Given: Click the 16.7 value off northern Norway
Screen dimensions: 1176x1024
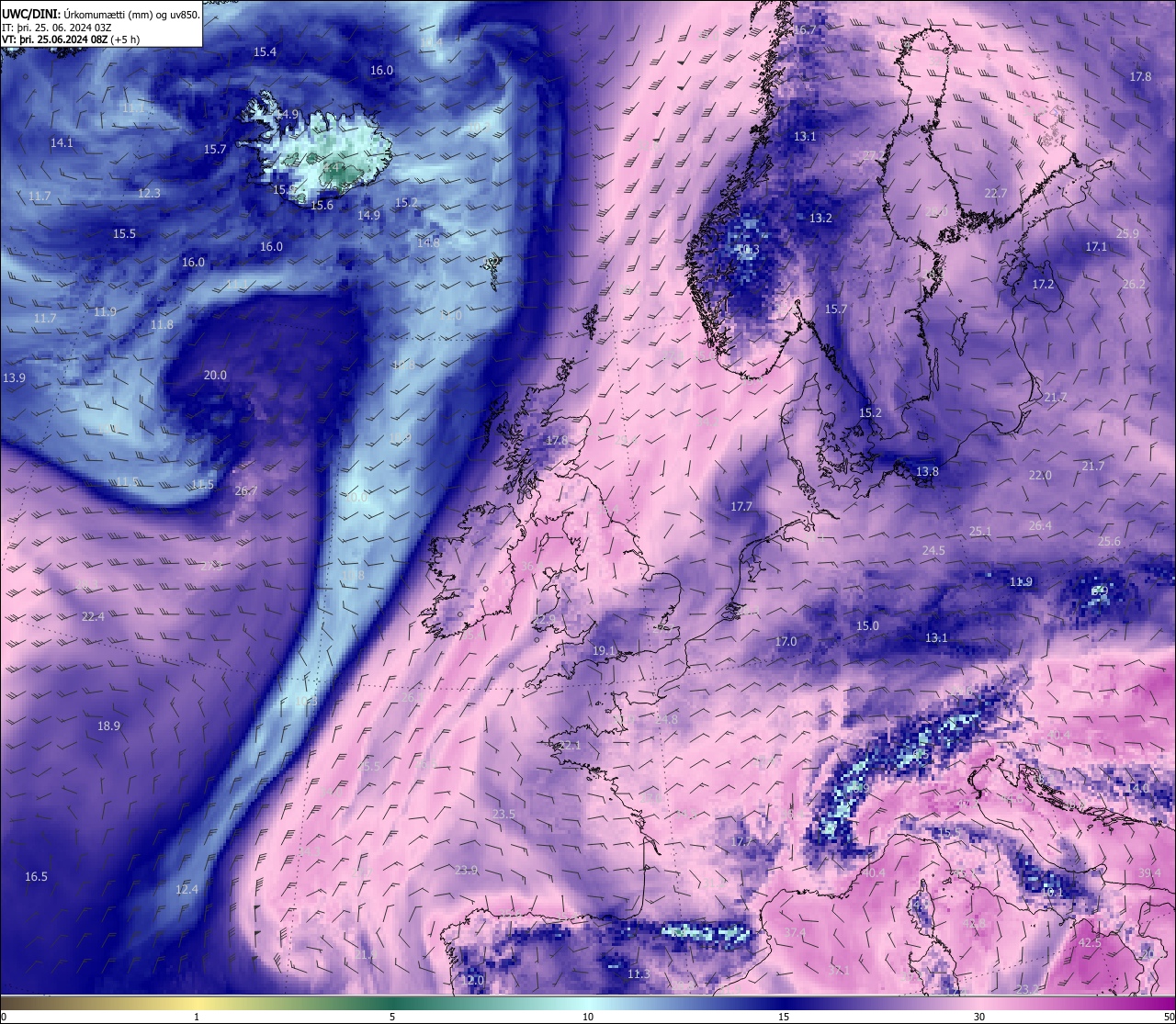Looking at the screenshot, I should point(804,29).
